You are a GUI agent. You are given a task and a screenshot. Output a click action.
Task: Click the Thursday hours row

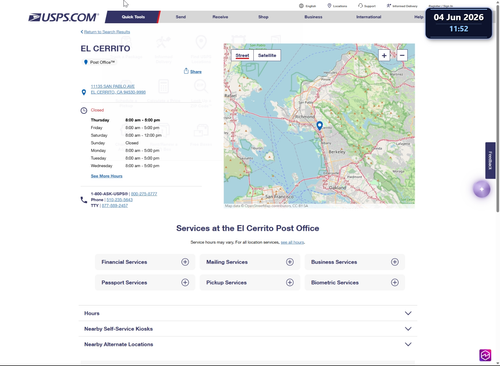click(125, 120)
